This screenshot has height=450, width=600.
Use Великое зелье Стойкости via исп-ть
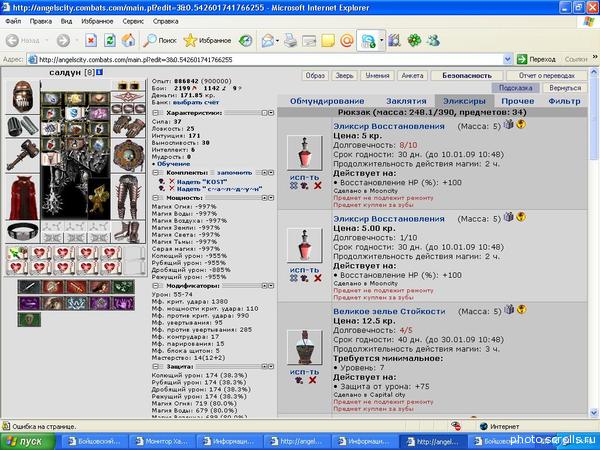(x=304, y=372)
